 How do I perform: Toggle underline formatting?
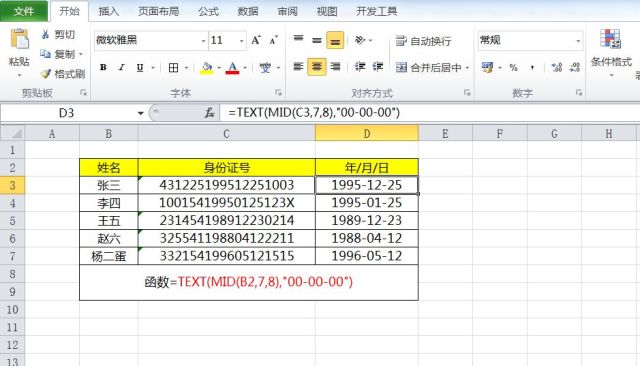tap(140, 67)
